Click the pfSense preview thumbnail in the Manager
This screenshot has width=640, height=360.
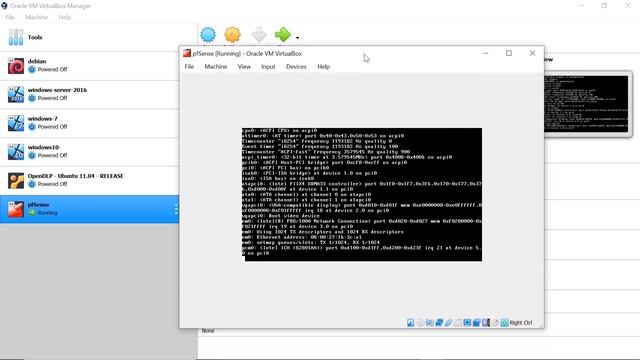pos(586,104)
